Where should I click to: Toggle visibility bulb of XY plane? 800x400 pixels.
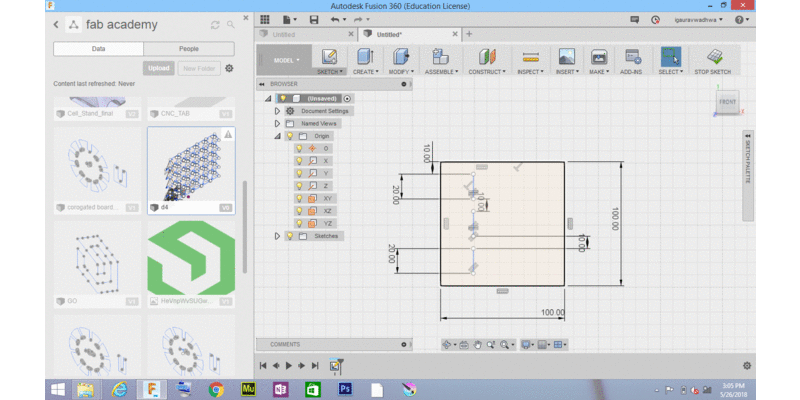(x=299, y=198)
